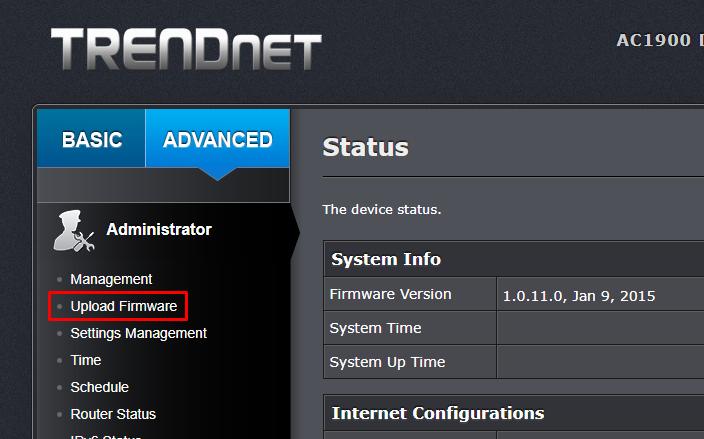Open the Time settings link
Screen dimensions: 704x439
[x=86, y=360]
